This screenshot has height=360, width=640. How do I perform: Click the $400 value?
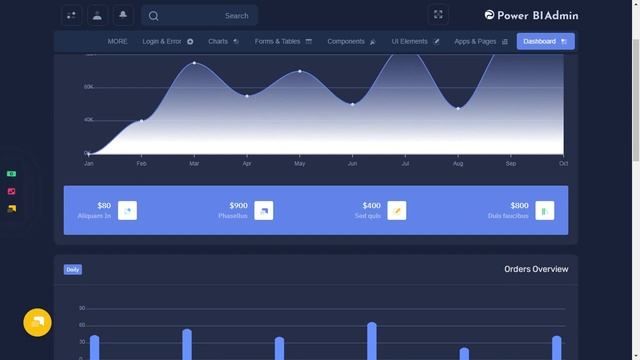click(x=371, y=205)
